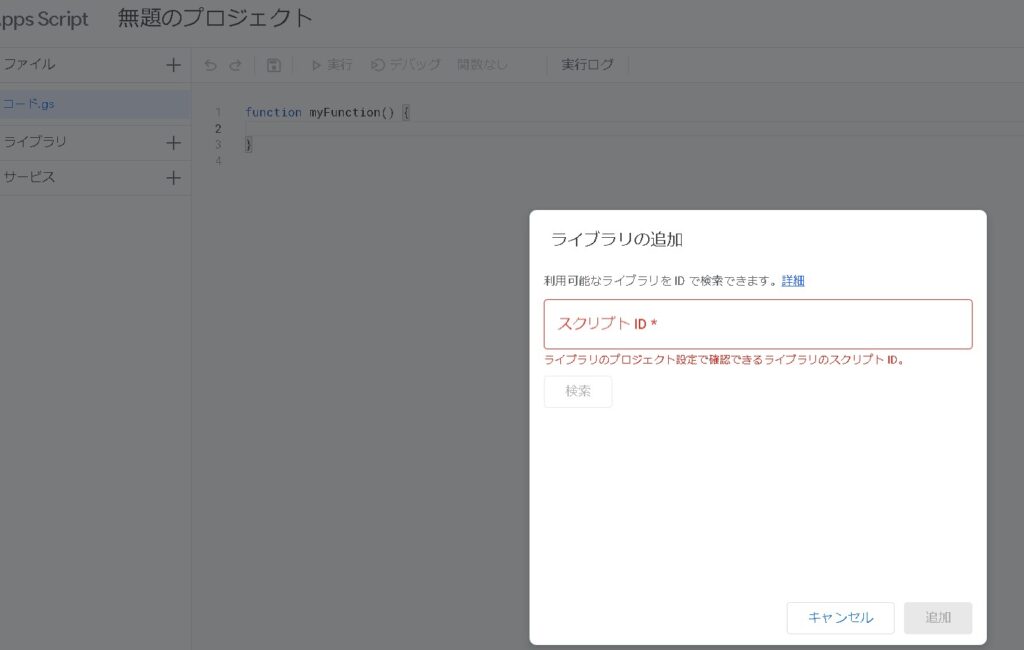
Task: Open the 実行ログ execution log
Action: pos(587,65)
